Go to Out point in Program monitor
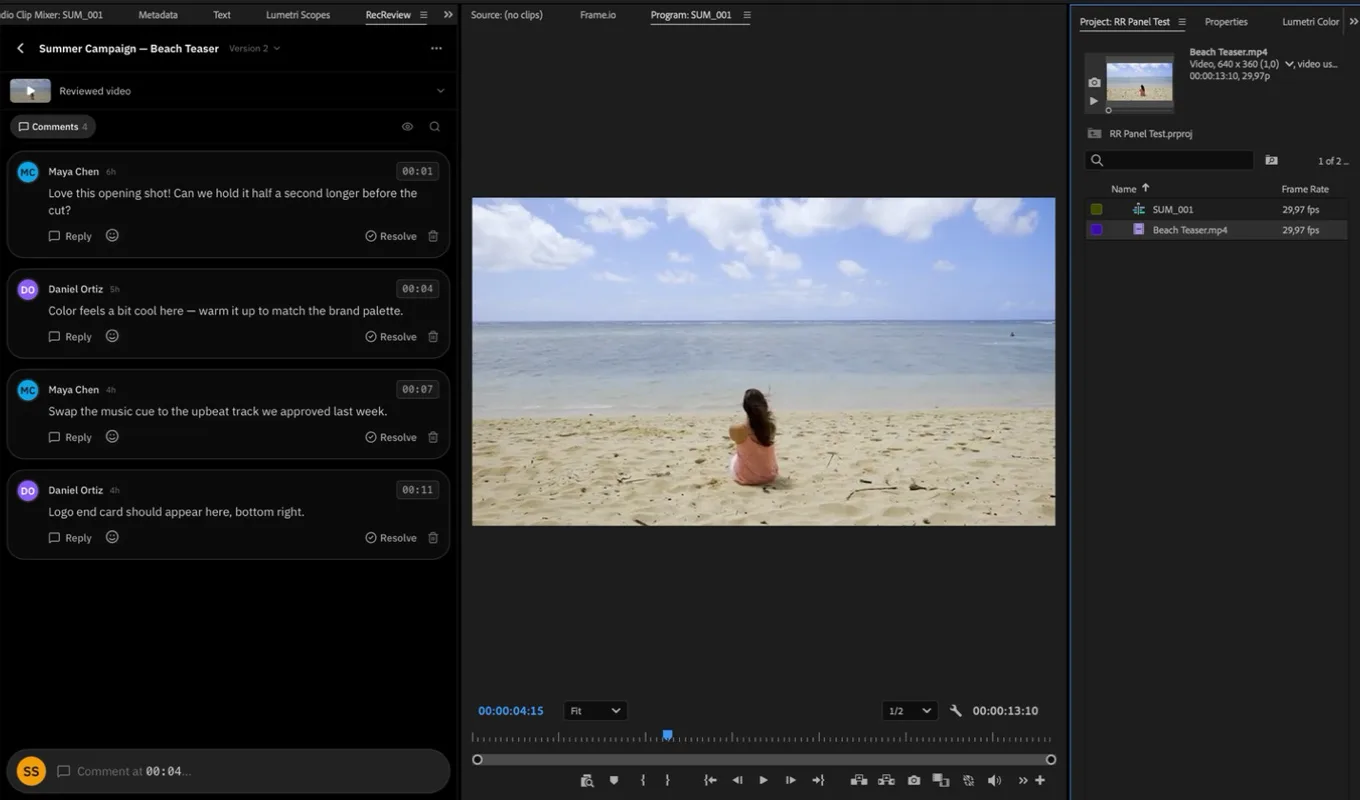The width and height of the screenshot is (1360, 800). tap(818, 780)
